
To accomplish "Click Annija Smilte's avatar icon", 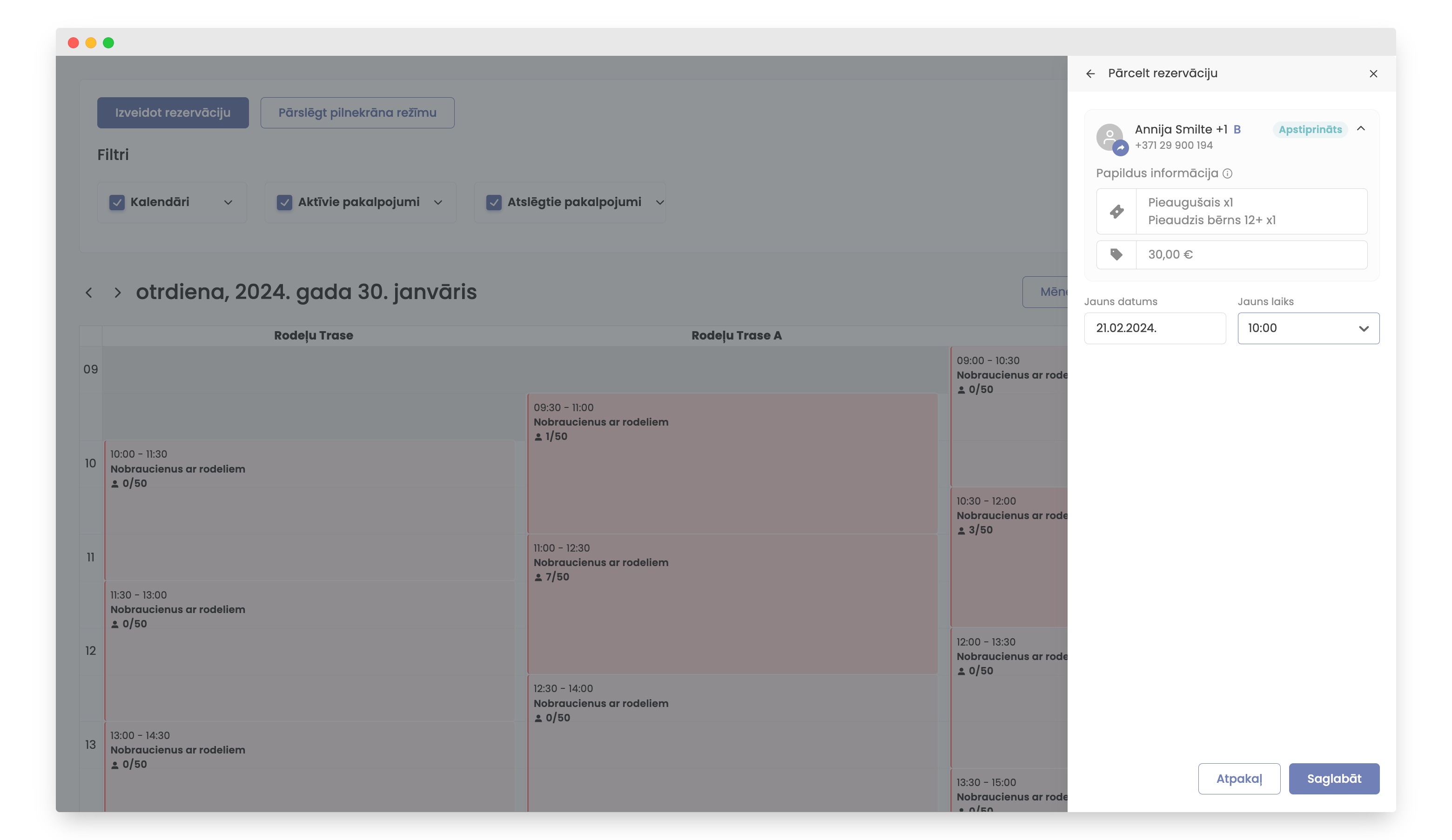I will click(1110, 137).
